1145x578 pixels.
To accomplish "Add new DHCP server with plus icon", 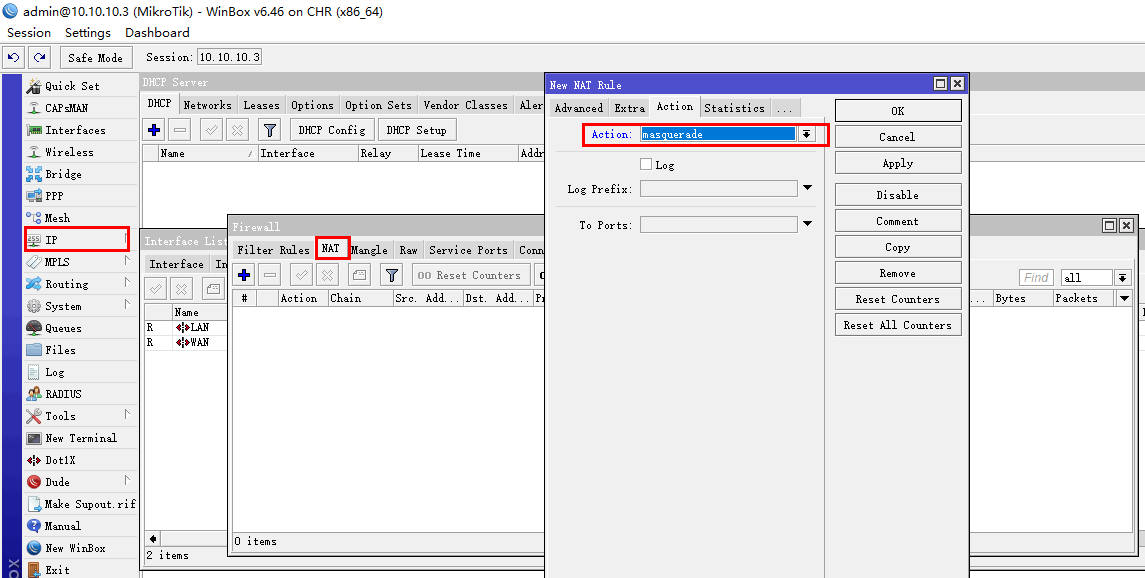I will tap(154, 130).
